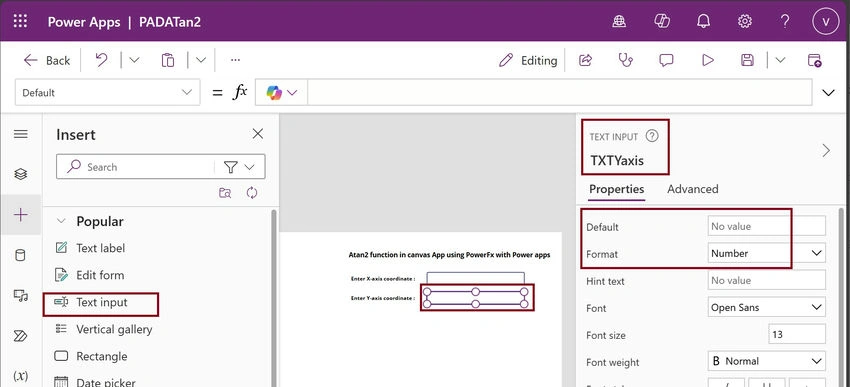The height and width of the screenshot is (387, 850).
Task: Open help question mark in header
Action: pyautogui.click(x=785, y=21)
